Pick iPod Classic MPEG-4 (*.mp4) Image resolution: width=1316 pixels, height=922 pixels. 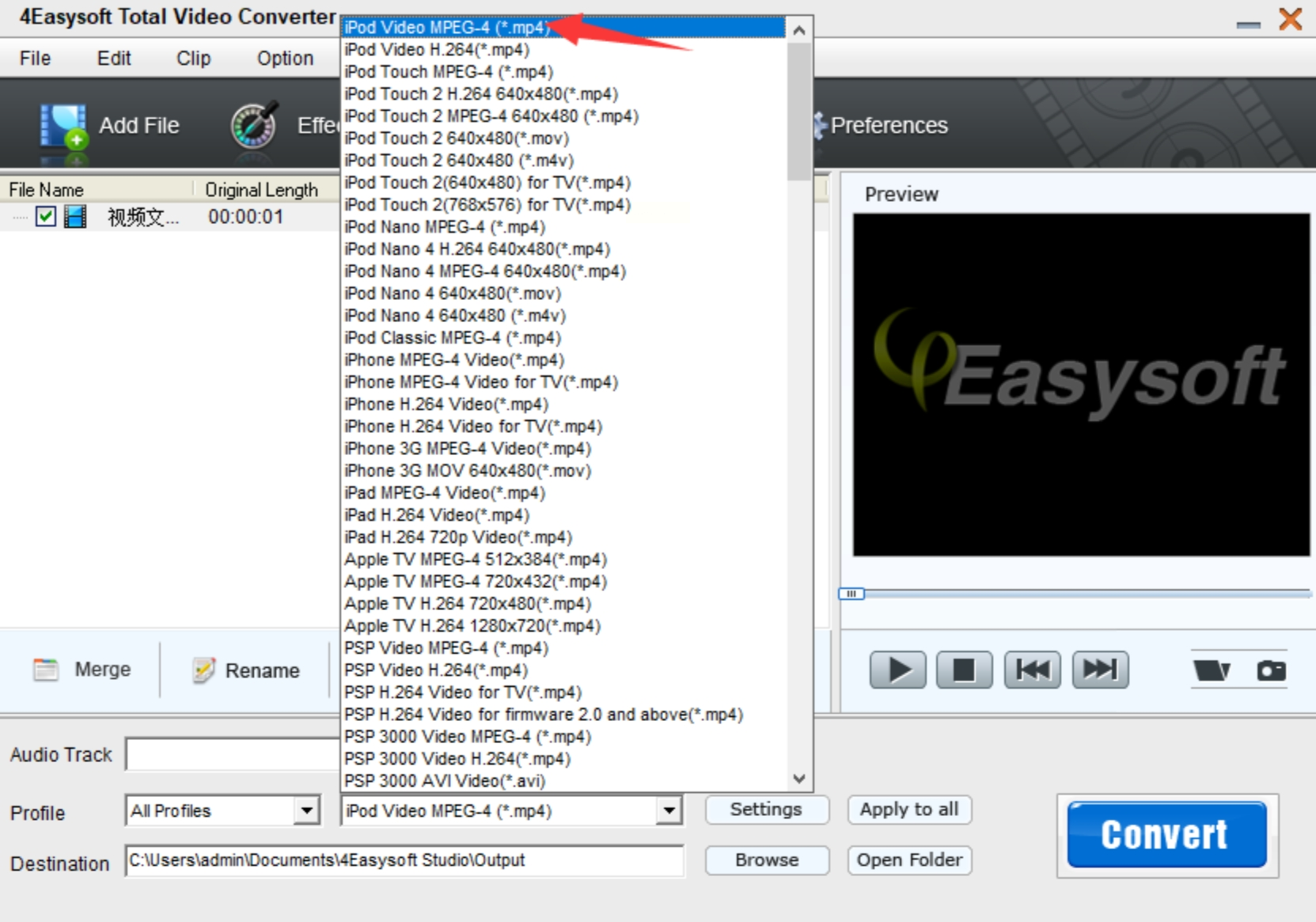[x=563, y=337]
